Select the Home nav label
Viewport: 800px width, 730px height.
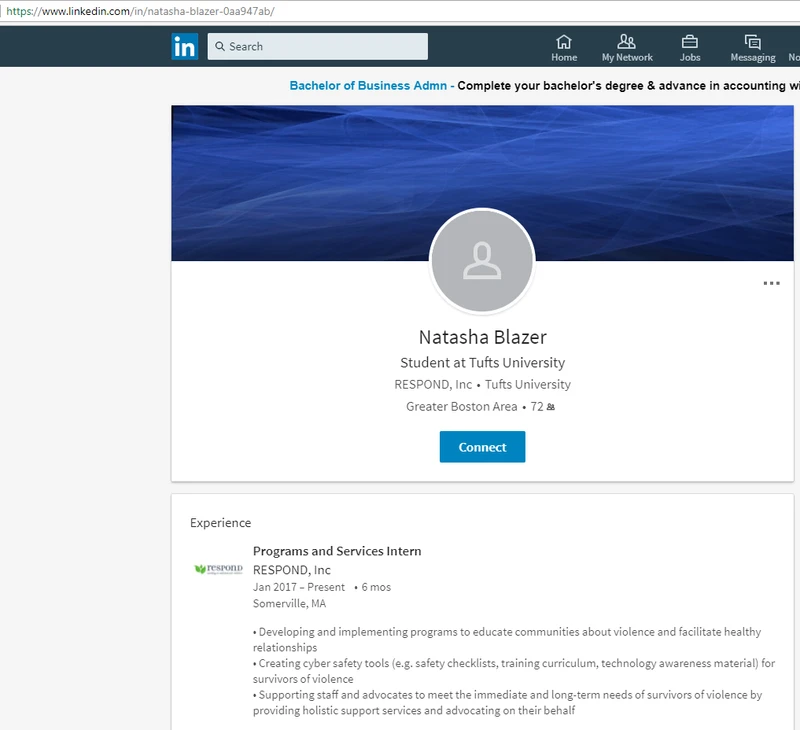pos(564,58)
